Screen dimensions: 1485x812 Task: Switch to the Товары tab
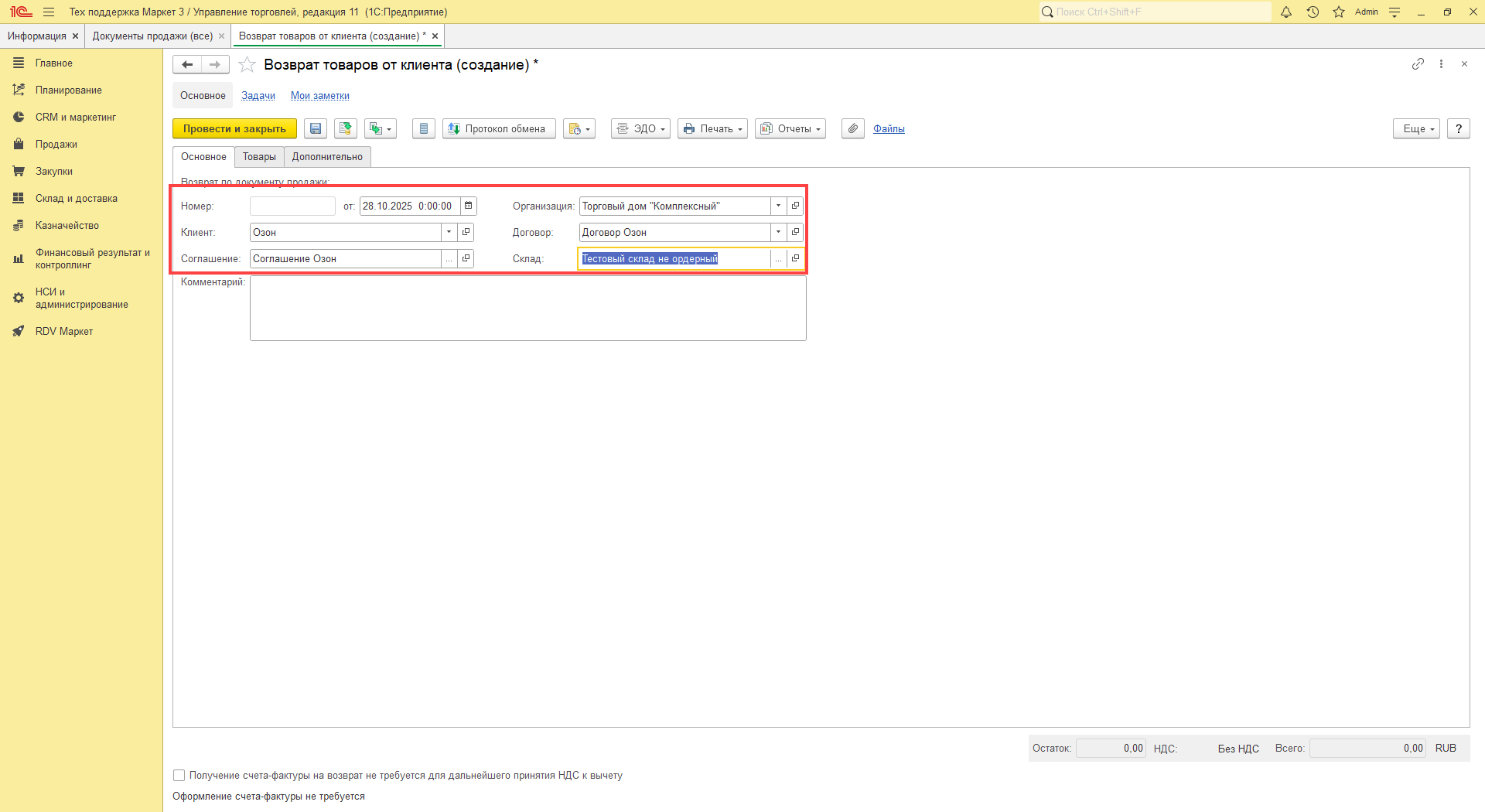[259, 157]
